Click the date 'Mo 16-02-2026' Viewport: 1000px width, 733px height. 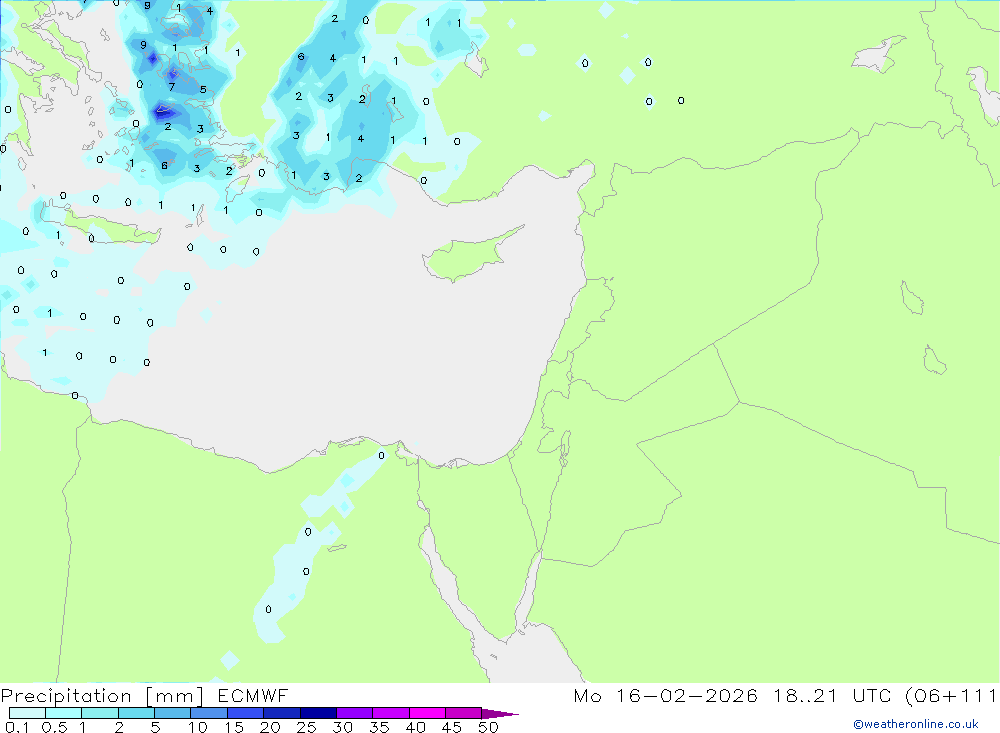(665, 695)
